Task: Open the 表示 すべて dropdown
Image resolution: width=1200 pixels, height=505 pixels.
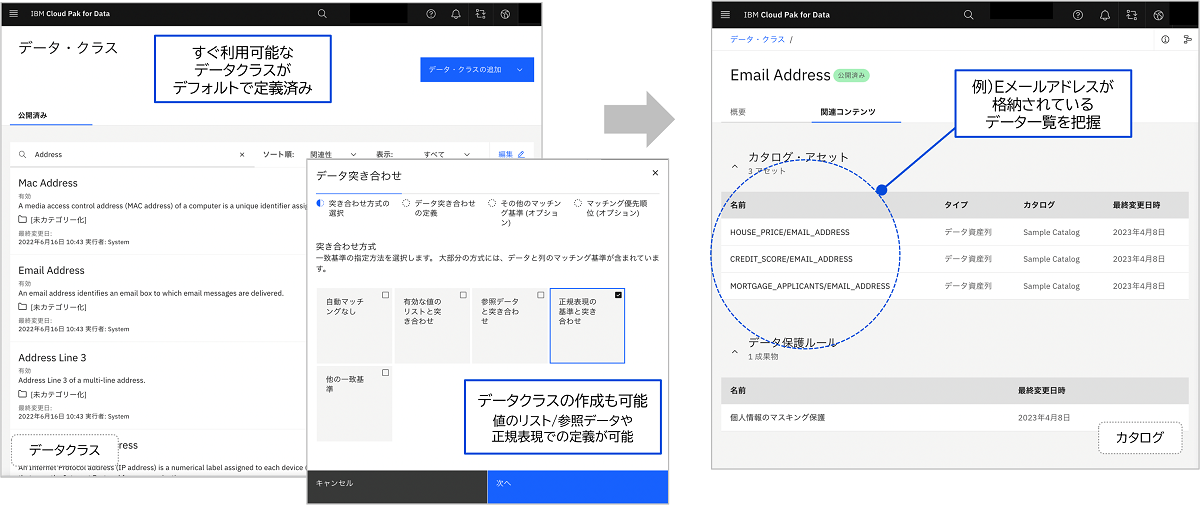Action: pyautogui.click(x=446, y=155)
